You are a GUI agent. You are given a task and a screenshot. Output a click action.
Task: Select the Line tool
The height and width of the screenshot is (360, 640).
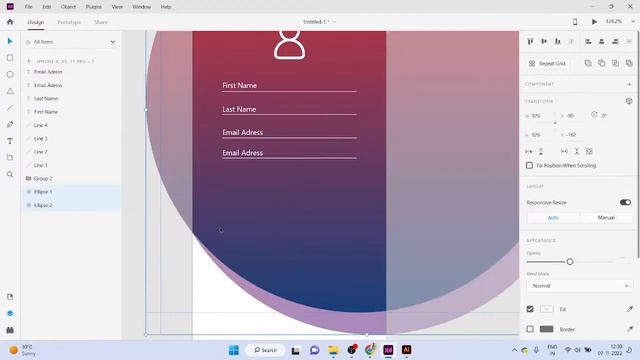[10, 108]
